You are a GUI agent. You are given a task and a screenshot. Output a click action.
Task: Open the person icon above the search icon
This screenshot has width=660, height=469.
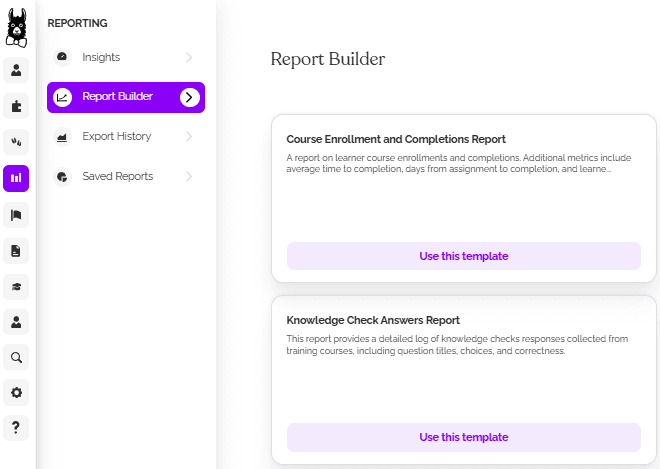(16, 322)
